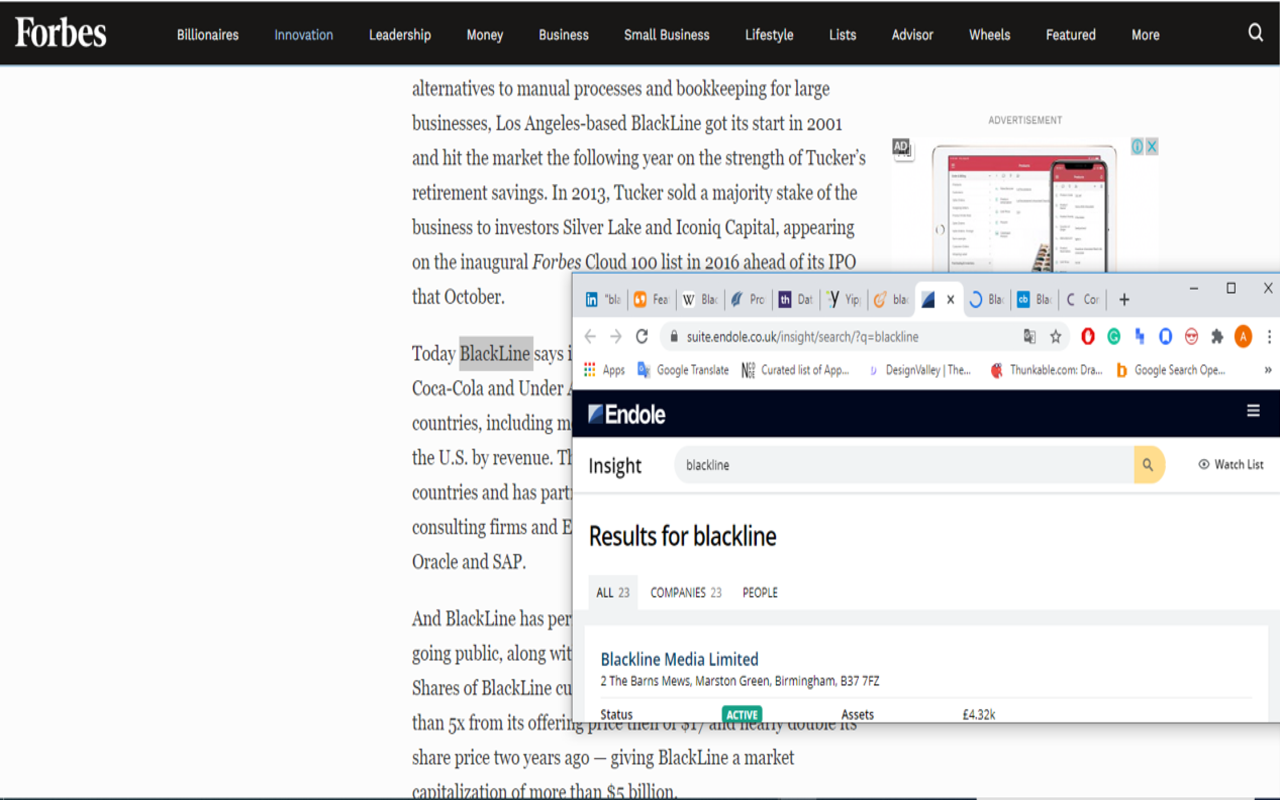This screenshot has height=800, width=1280.
Task: Click the ad info icon on Forbes ad
Action: pos(1138,146)
